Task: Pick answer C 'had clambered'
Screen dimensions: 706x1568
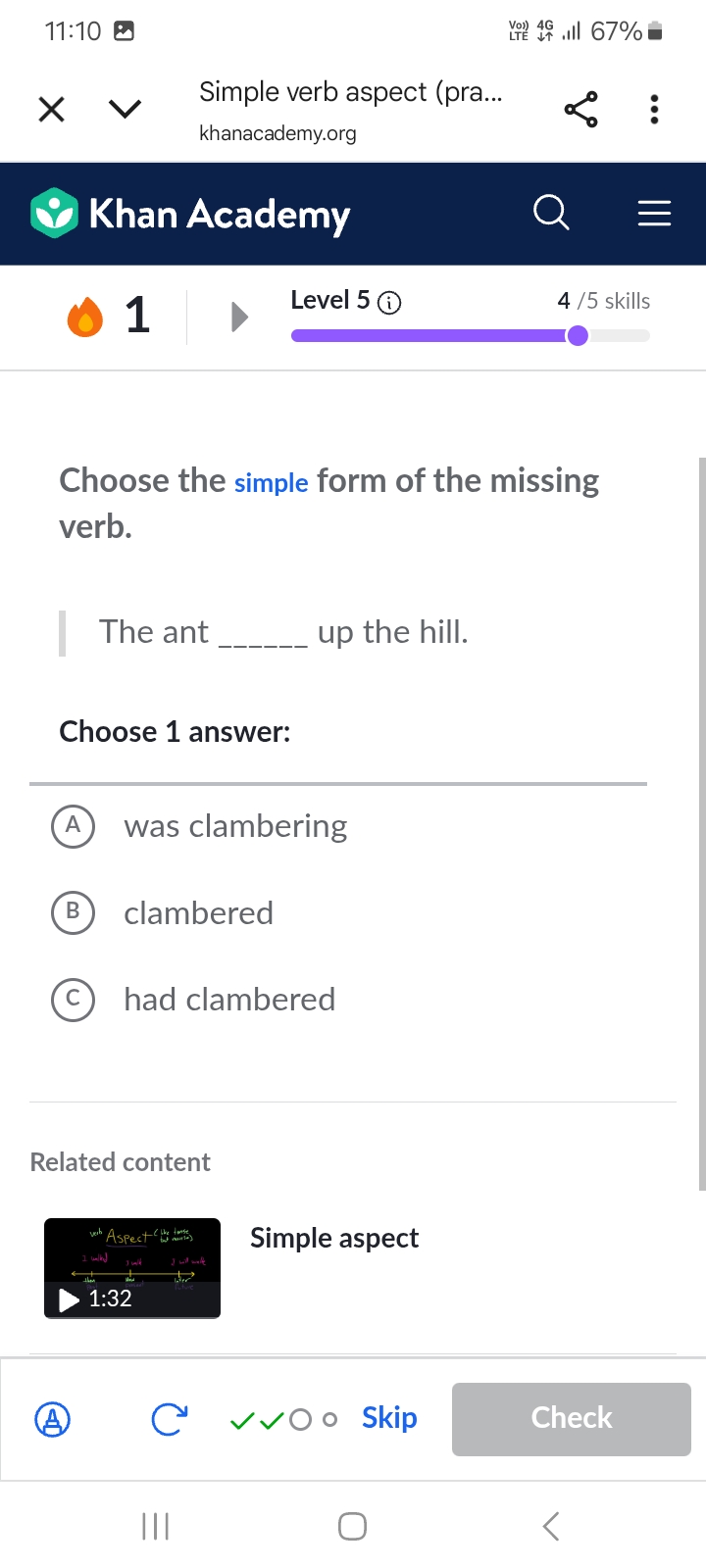Action: (x=73, y=1000)
